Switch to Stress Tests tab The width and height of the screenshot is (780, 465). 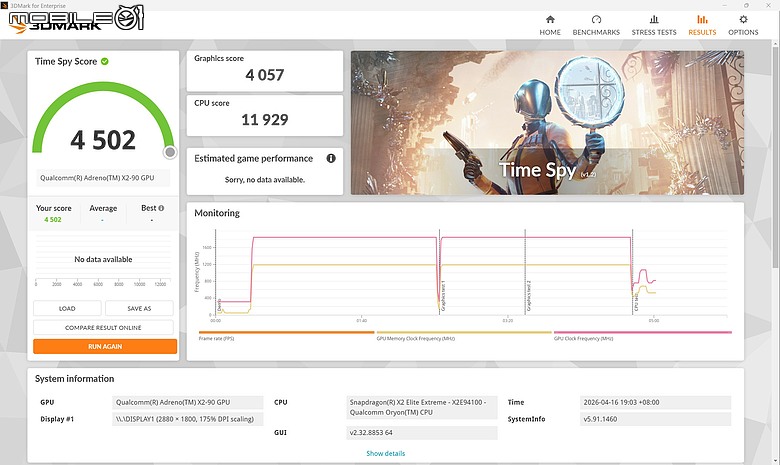tap(654, 25)
